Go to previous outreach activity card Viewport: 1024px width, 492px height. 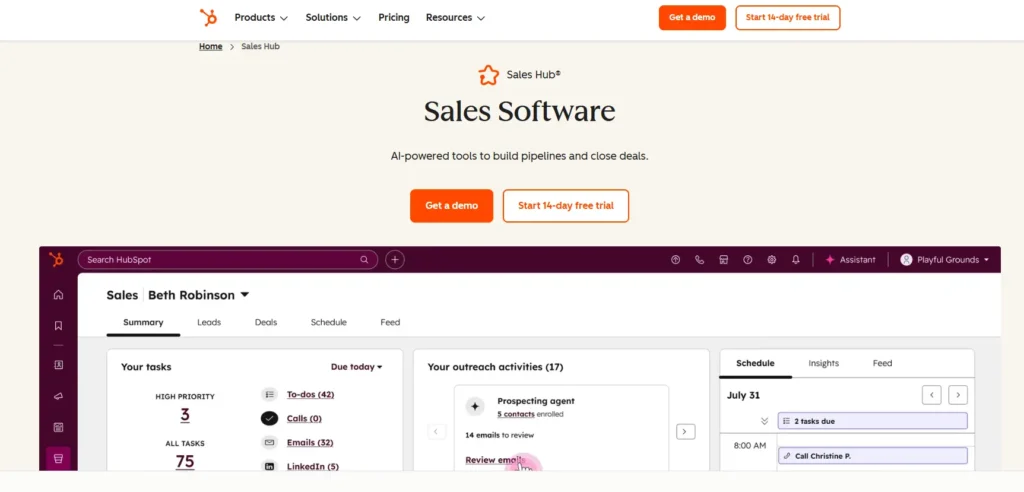click(436, 432)
